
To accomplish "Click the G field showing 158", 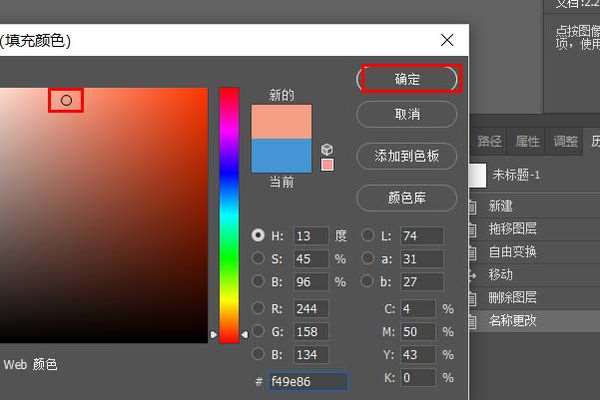I will click(x=311, y=331).
